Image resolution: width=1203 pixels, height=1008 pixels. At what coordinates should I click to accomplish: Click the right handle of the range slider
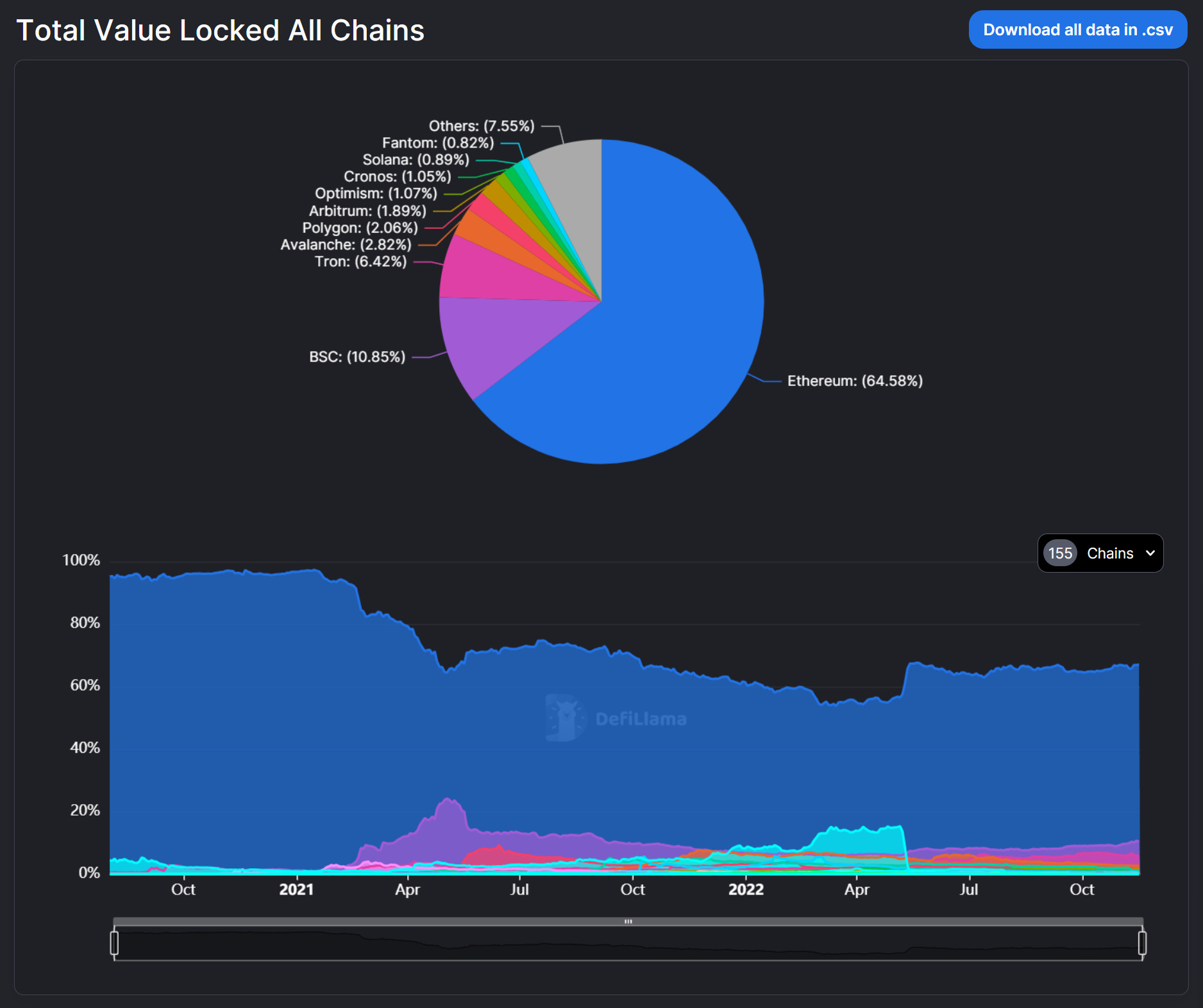coord(1142,943)
